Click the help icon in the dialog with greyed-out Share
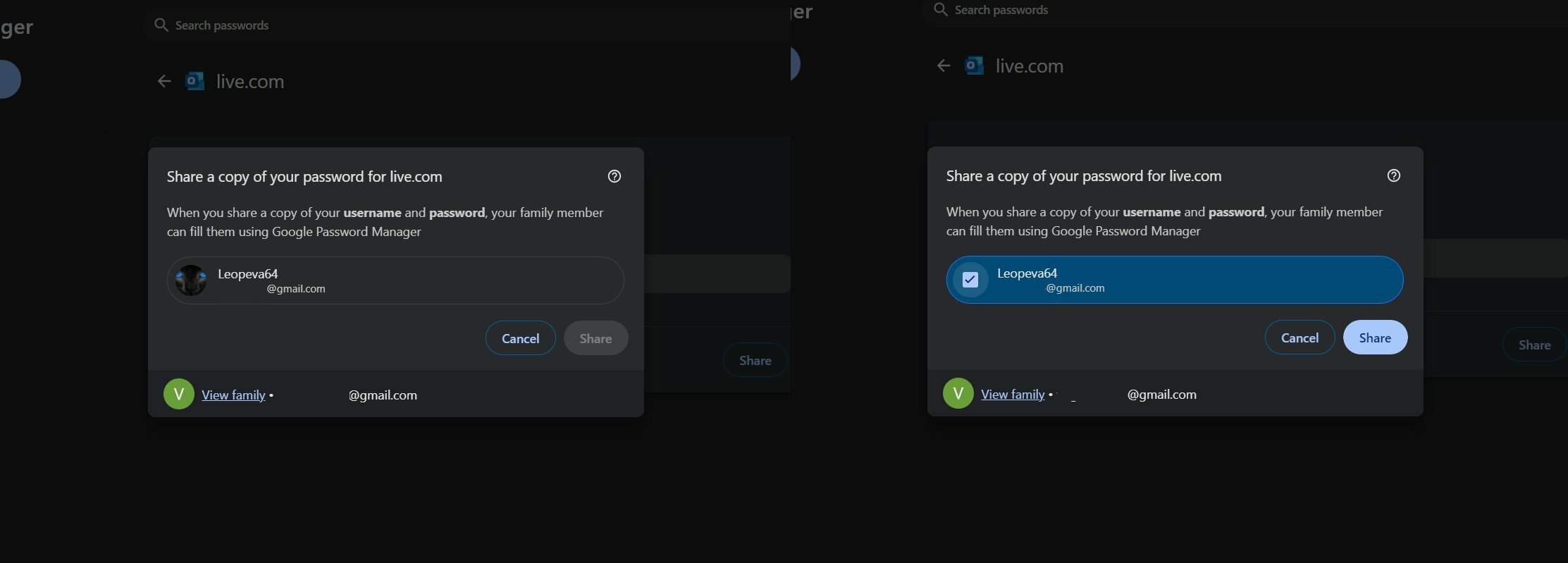1568x563 pixels. [x=615, y=176]
